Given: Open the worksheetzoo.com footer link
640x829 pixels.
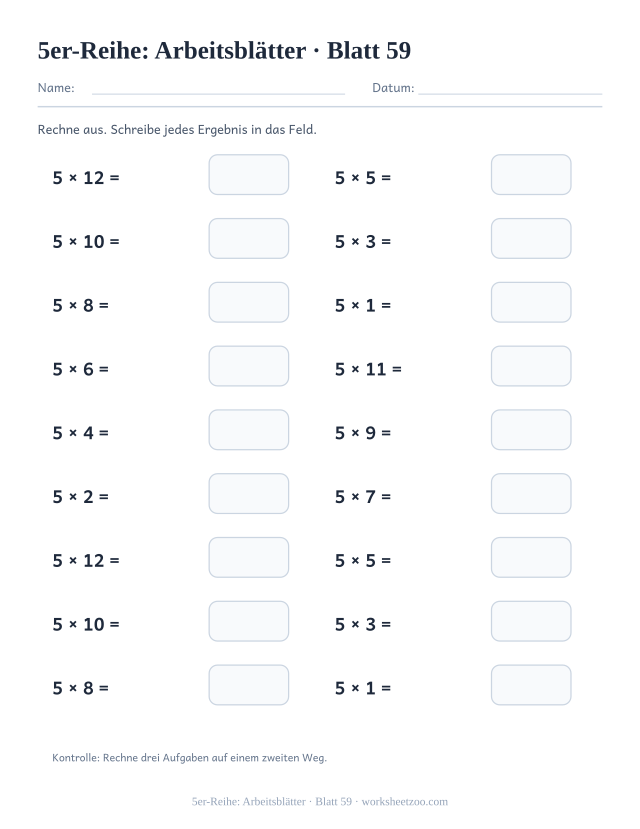Looking at the screenshot, I should coord(404,802).
